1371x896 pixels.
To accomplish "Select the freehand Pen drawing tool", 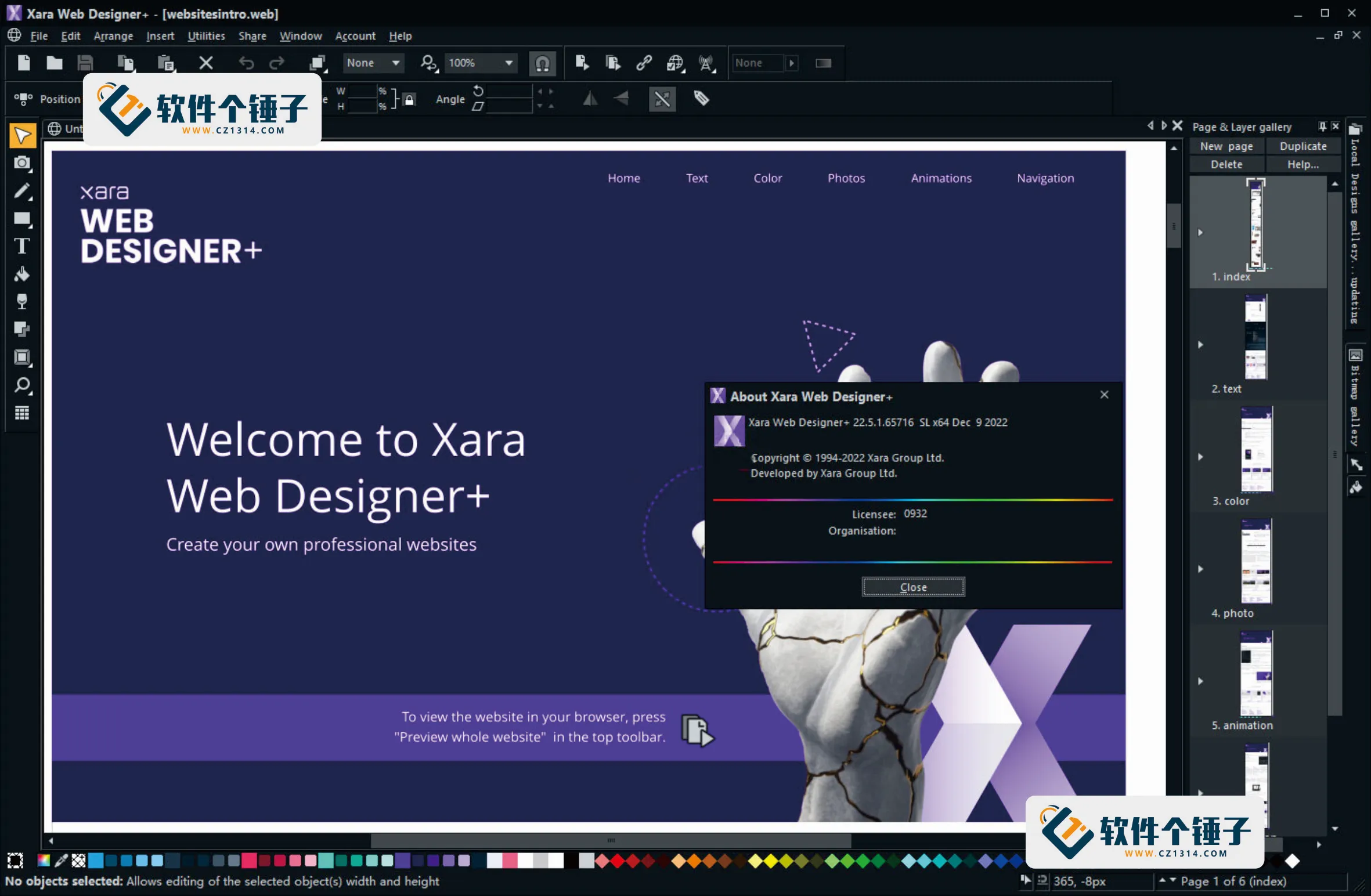I will tap(23, 191).
